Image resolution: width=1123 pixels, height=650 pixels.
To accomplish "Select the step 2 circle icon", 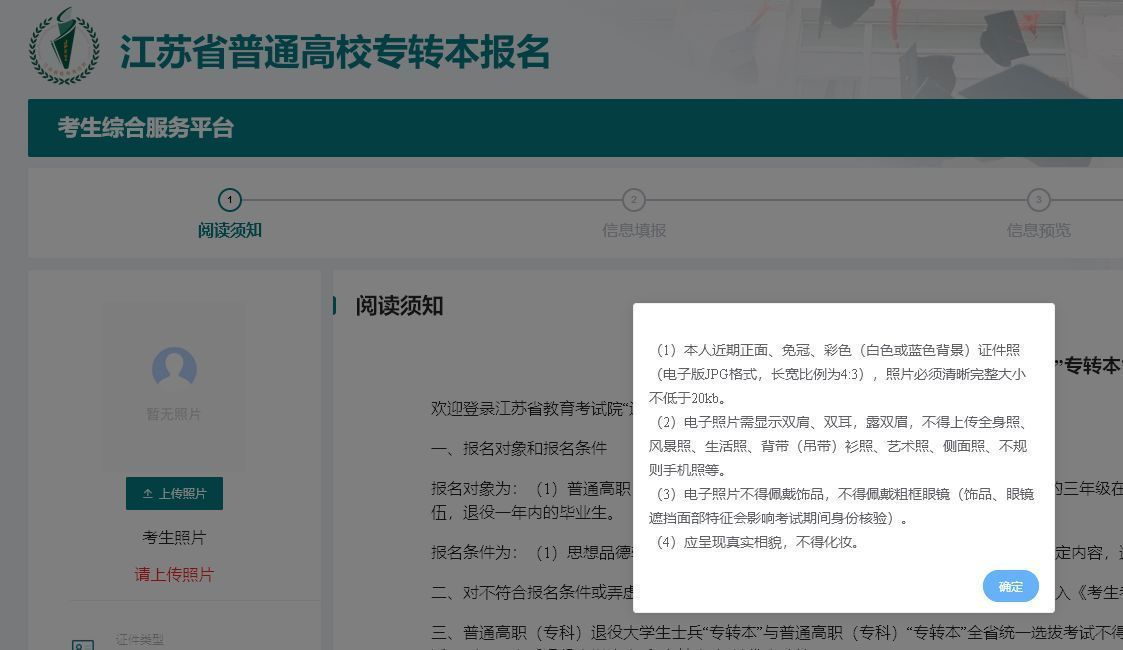I will coord(633,200).
